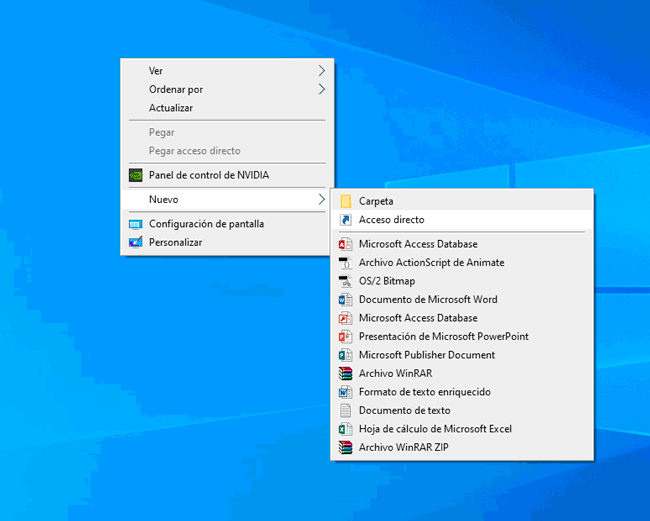
Task: Create a new OS/2 Bitmap
Action: click(462, 281)
